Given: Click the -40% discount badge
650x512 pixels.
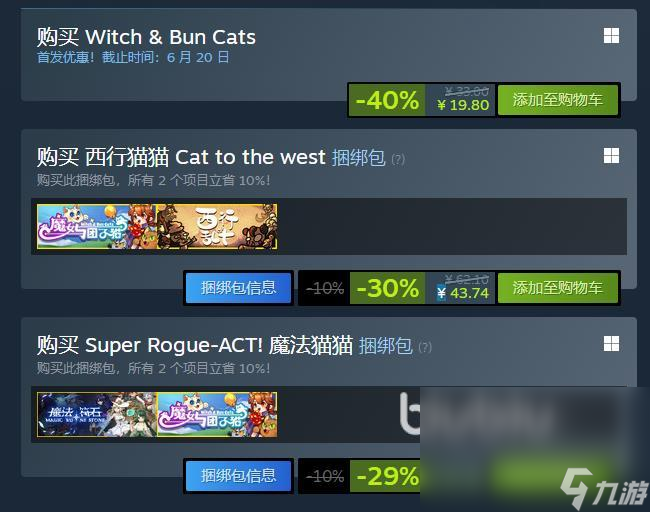Looking at the screenshot, I should tap(387, 100).
